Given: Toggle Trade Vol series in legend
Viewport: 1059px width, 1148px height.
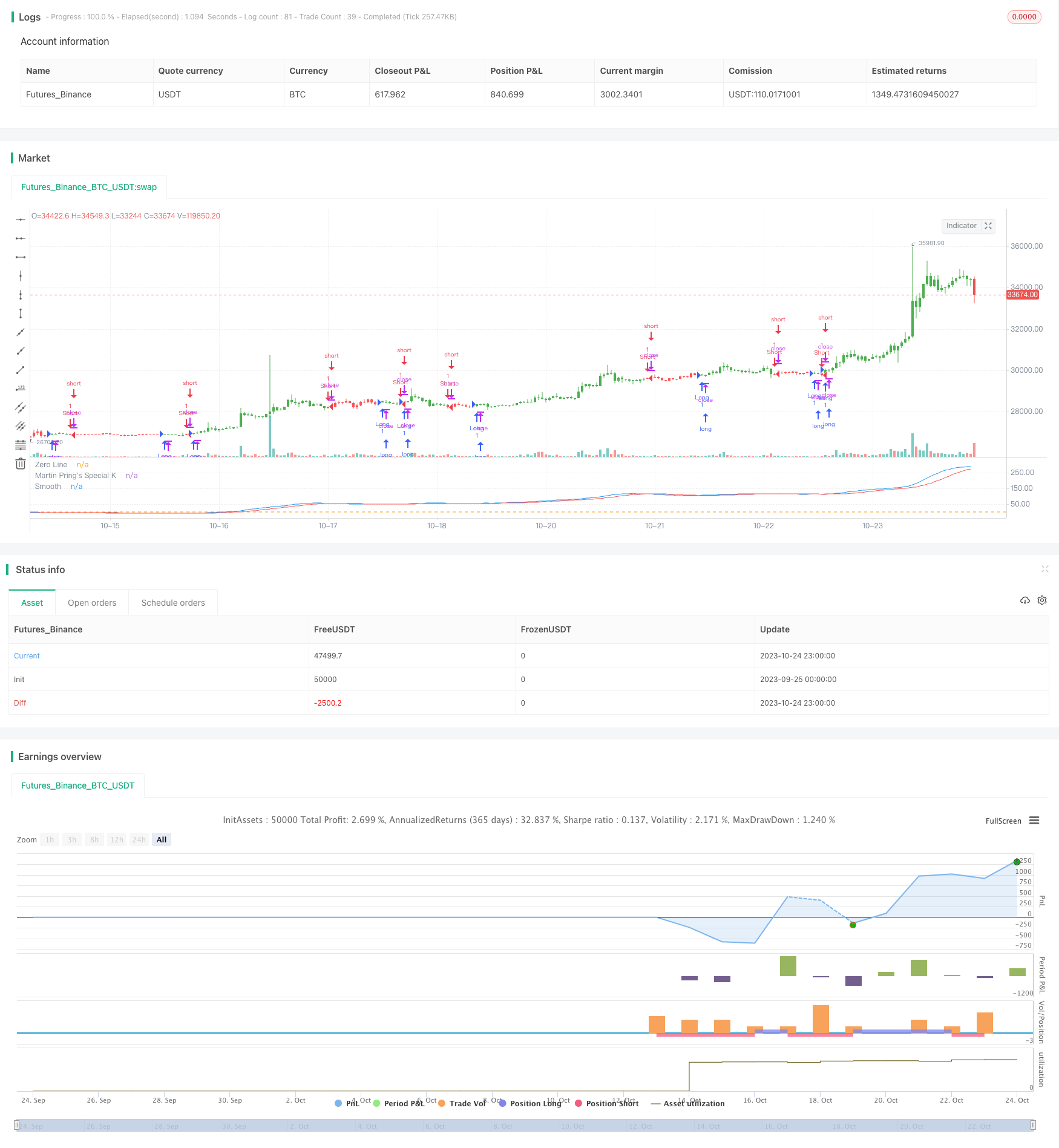Looking at the screenshot, I should click(462, 1103).
